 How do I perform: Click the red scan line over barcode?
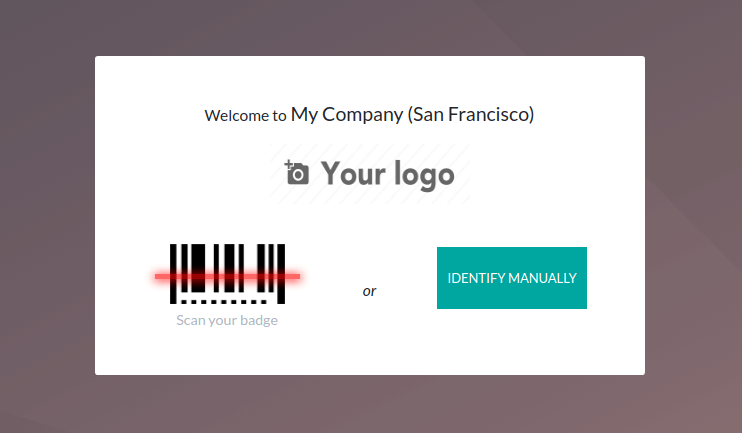227,276
